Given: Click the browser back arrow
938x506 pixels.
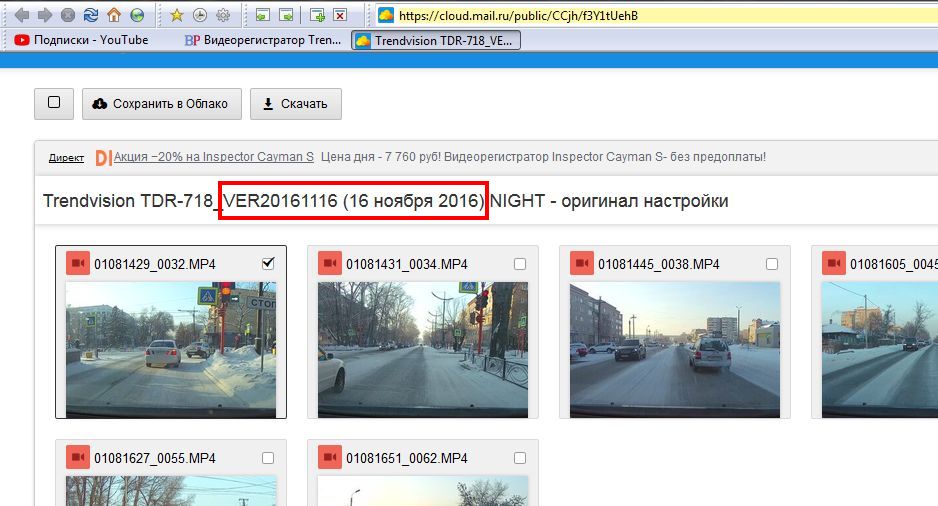Looking at the screenshot, I should 21,15.
